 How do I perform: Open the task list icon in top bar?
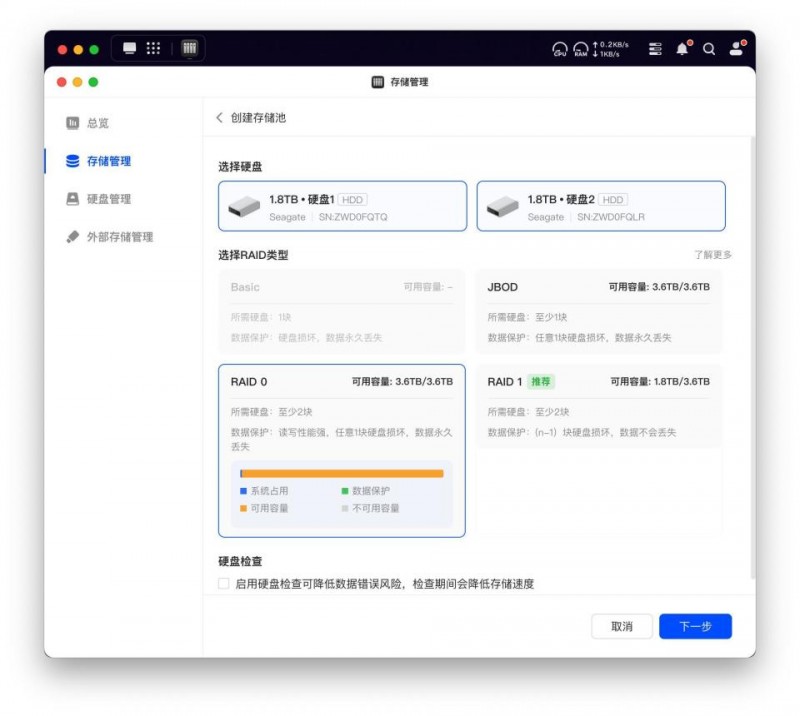point(655,49)
